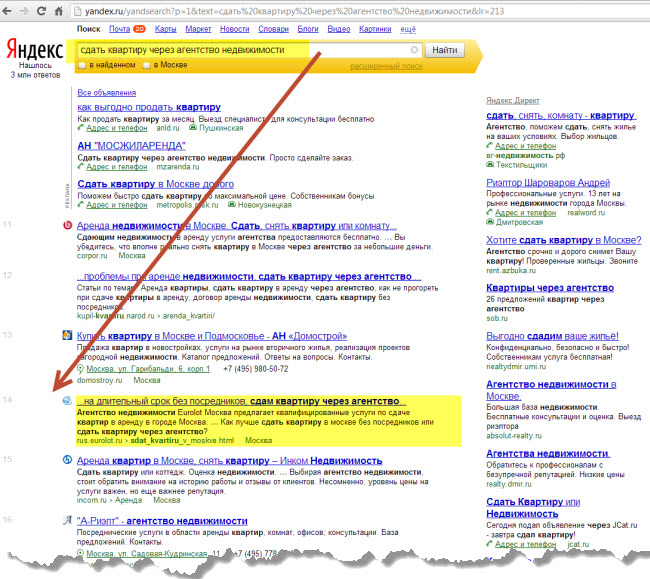This screenshot has width=650, height=579.
Task: Open the Словари tab
Action: click(x=273, y=29)
